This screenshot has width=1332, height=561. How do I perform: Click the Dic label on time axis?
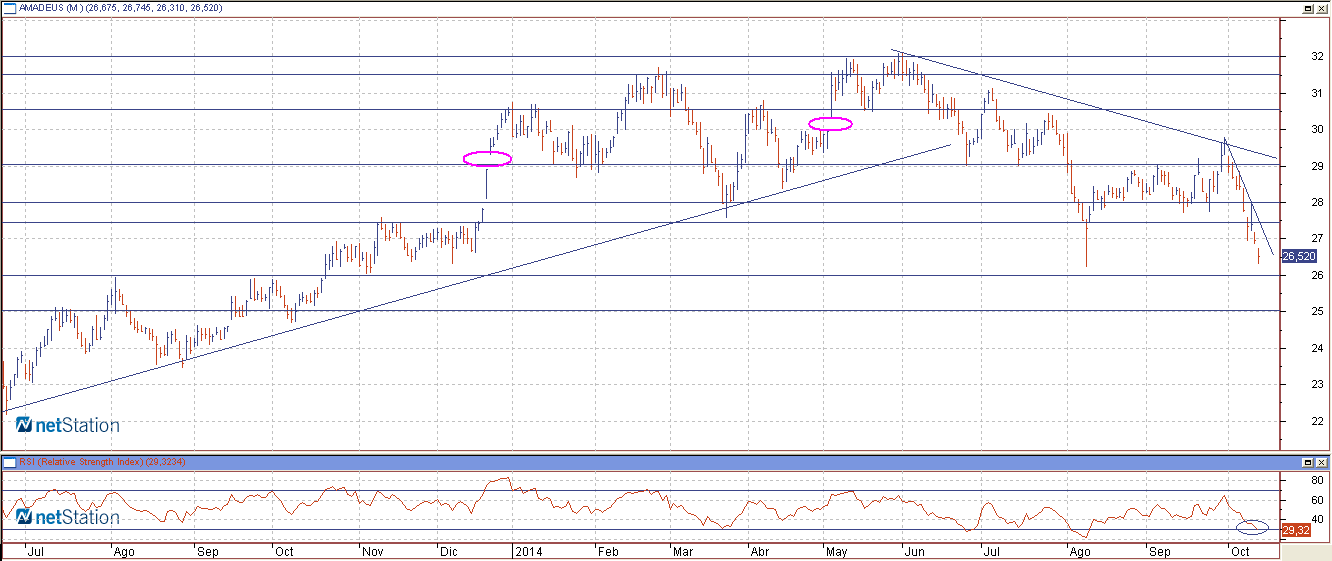[x=450, y=551]
